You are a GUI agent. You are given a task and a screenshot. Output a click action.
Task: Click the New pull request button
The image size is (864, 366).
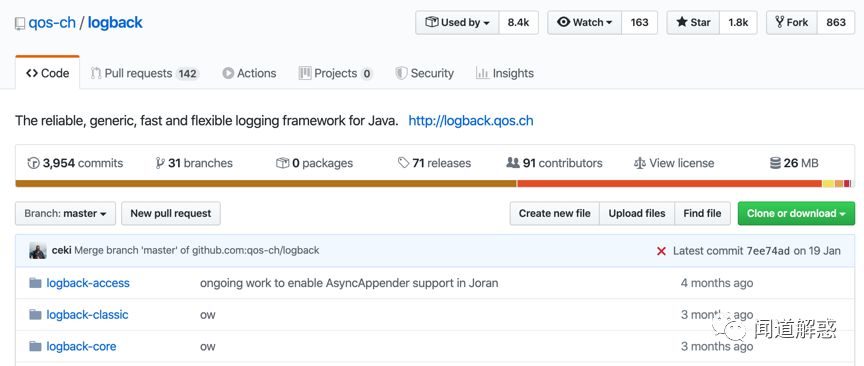(171, 213)
